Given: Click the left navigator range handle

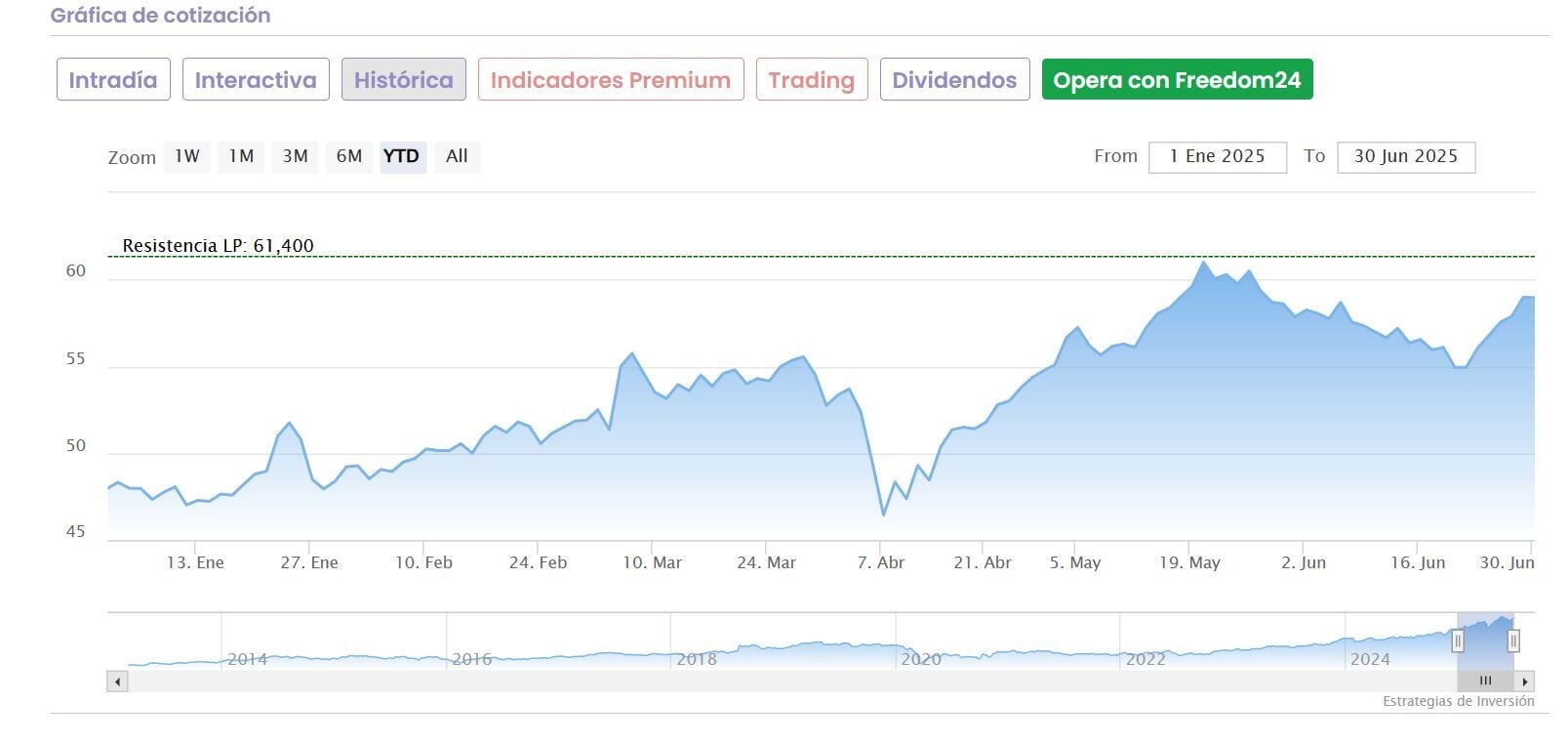Looking at the screenshot, I should pyautogui.click(x=1458, y=641).
